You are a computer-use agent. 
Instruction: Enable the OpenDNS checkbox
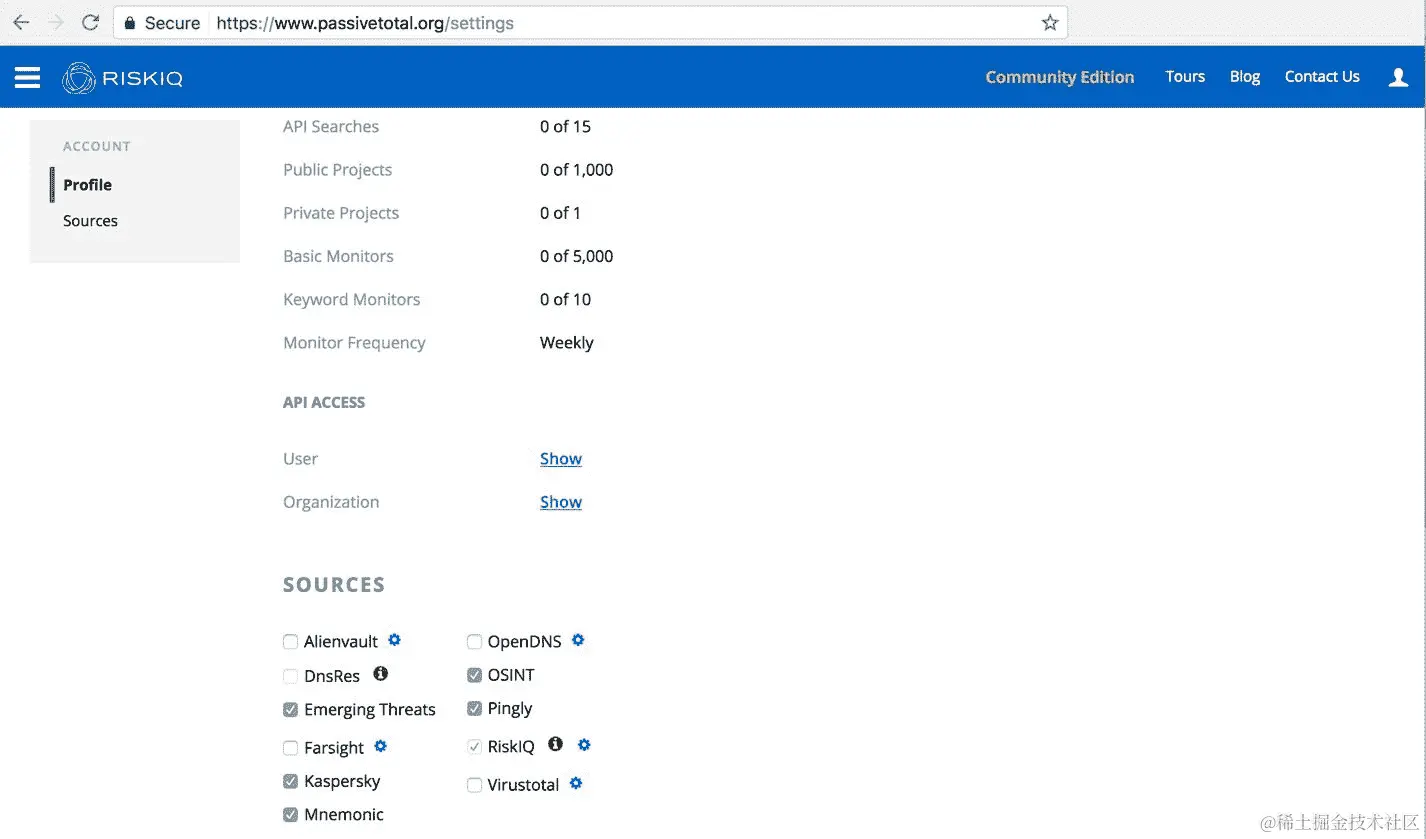(474, 642)
